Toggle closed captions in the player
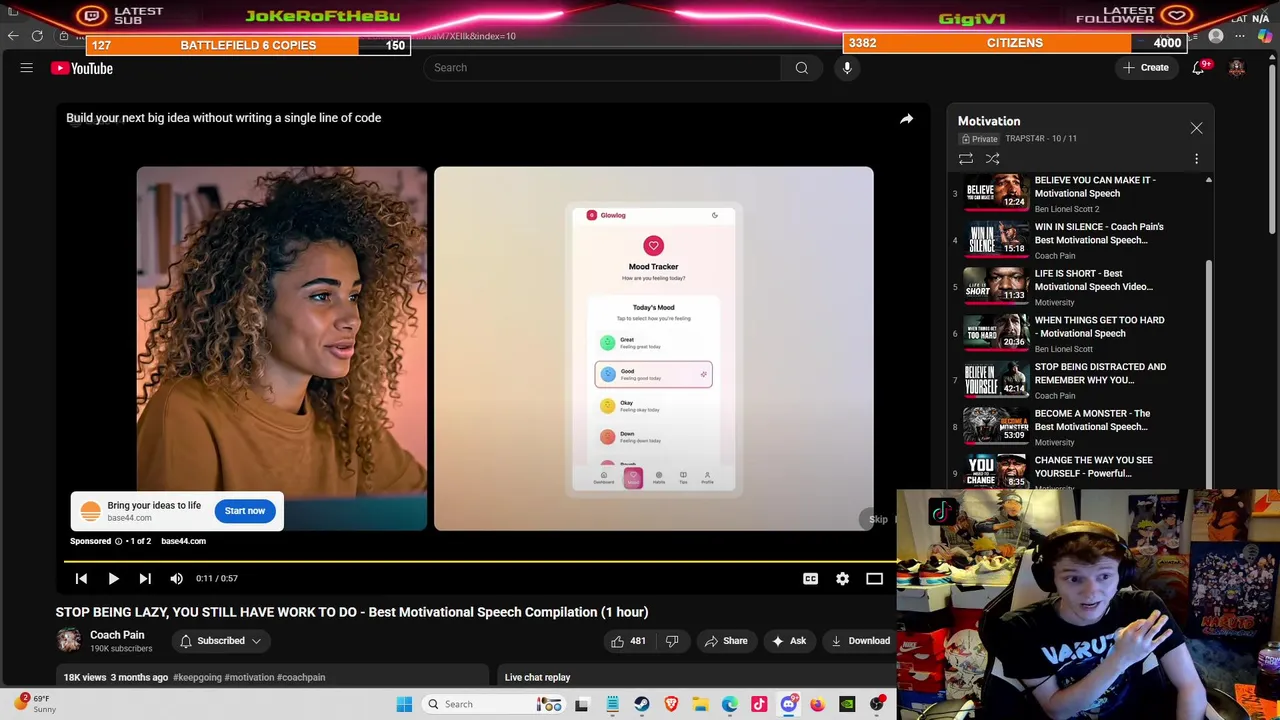 810,578
